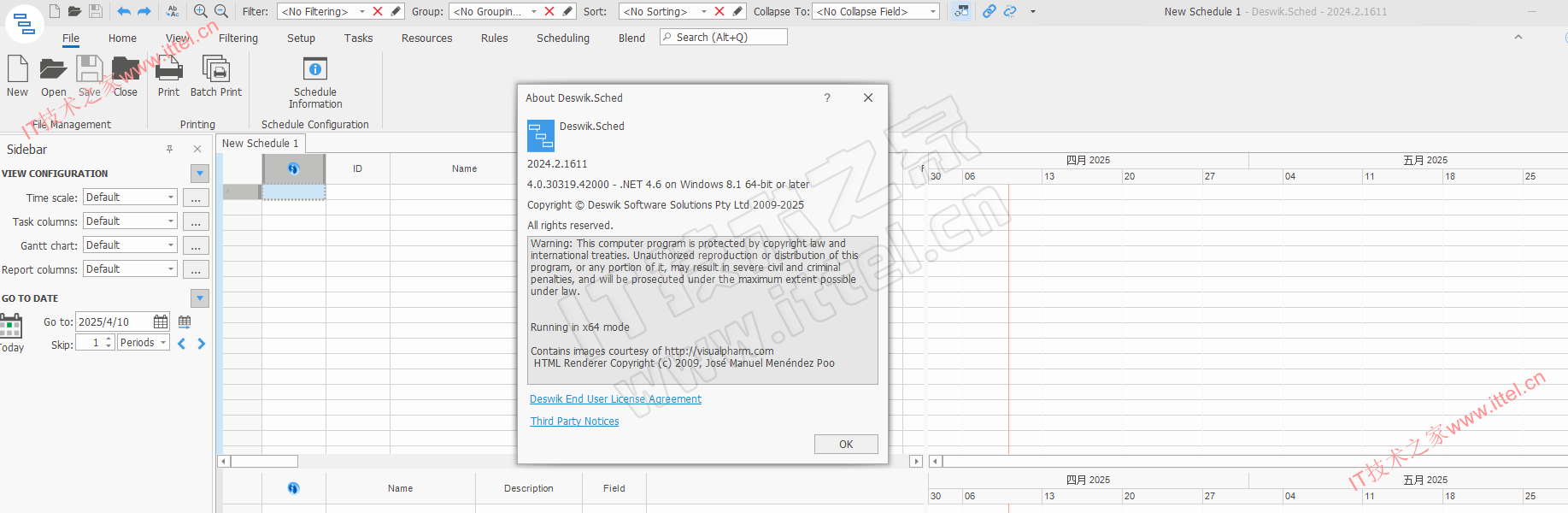Open the Time scale dropdown

(x=171, y=198)
